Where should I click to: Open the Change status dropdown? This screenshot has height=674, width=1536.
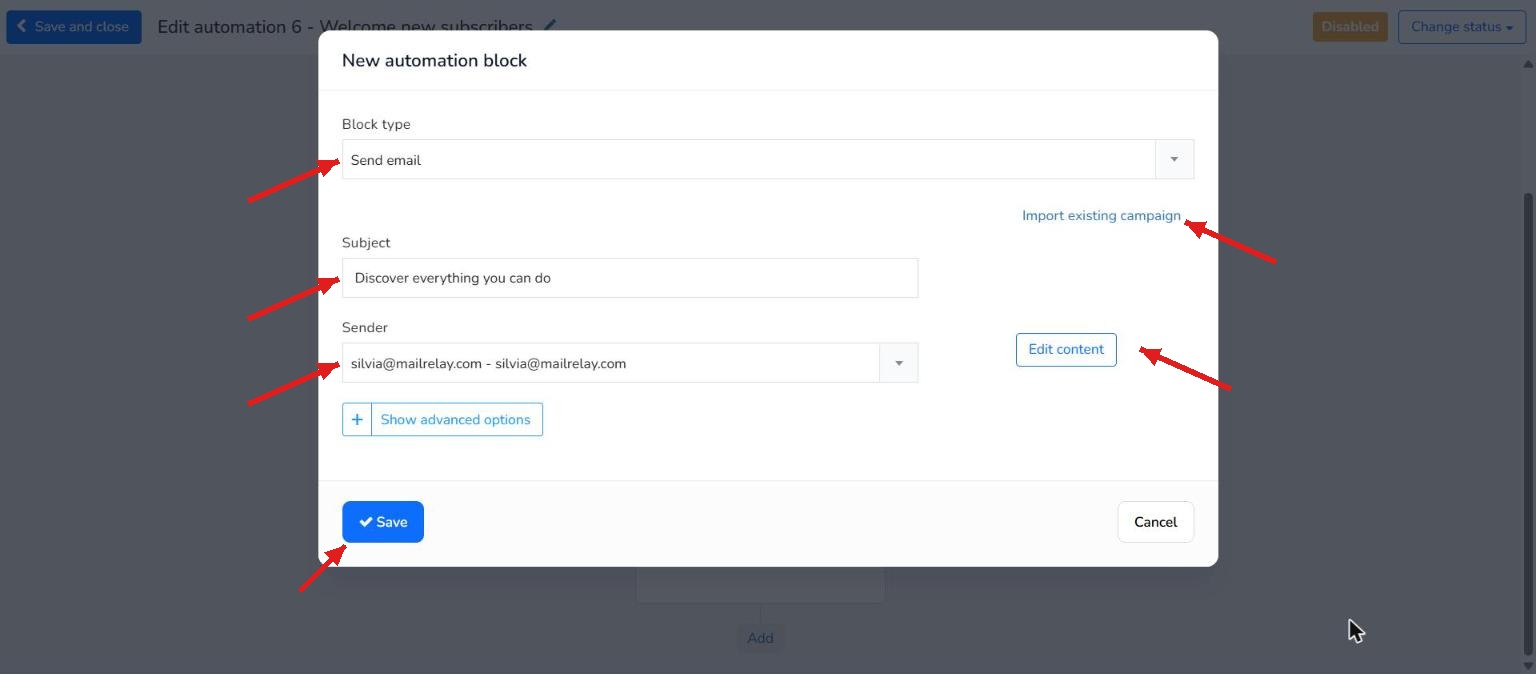[1461, 27]
